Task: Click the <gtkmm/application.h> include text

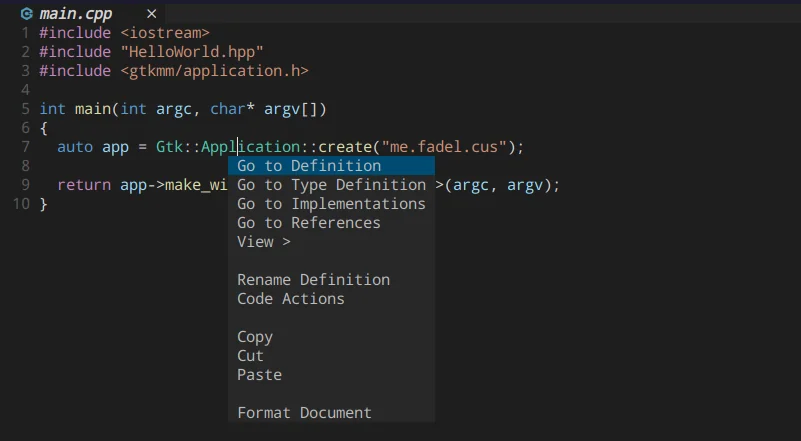Action: click(x=215, y=71)
